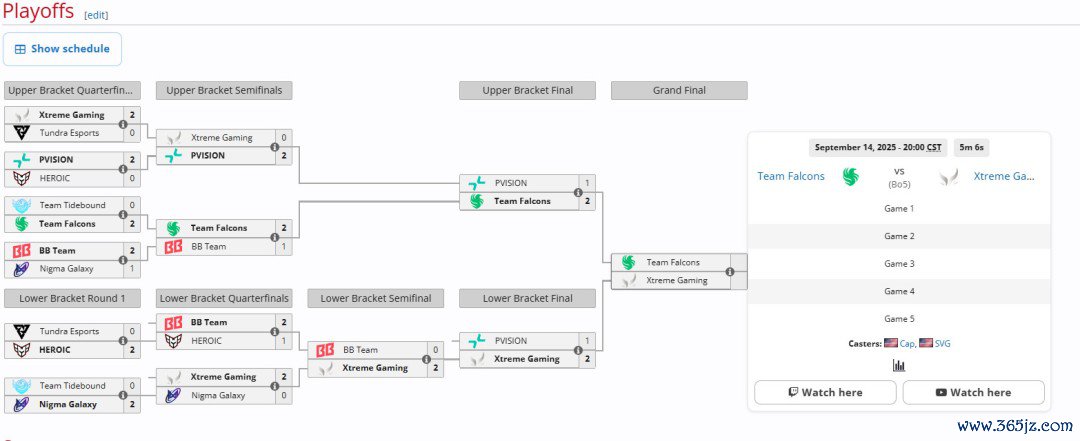This screenshot has height=441, width=1080.
Task: Open info icon for Team Tidebound vs Nigma Galaxy match
Action: point(123,396)
